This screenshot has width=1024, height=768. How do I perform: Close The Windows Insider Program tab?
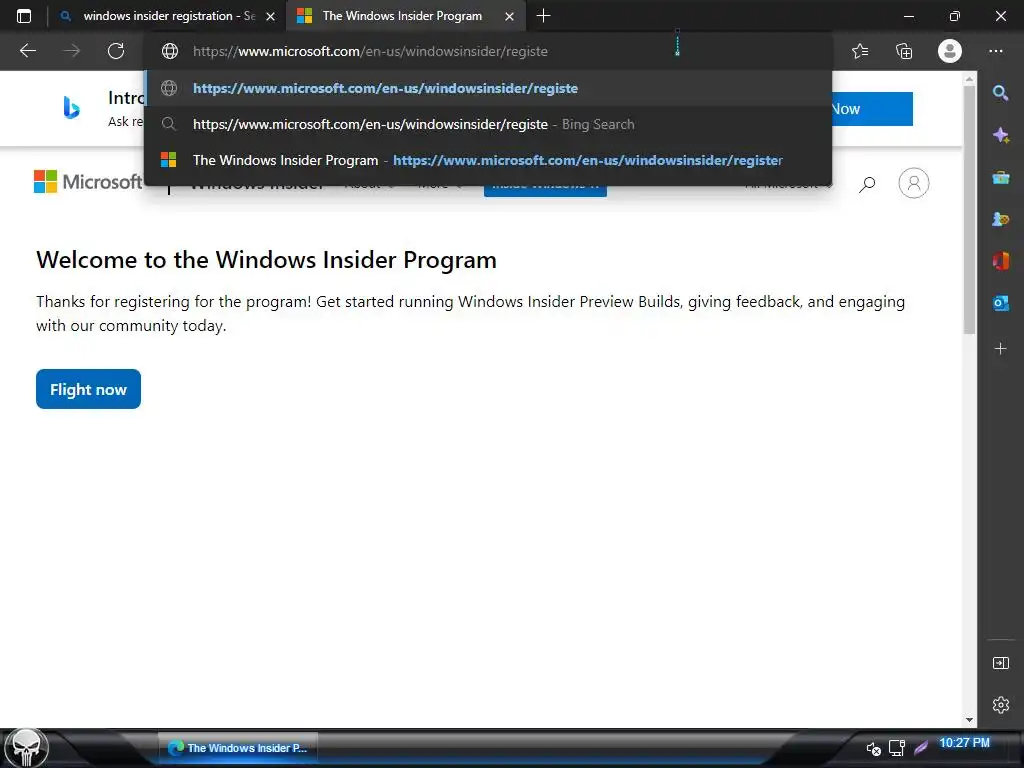pyautogui.click(x=509, y=16)
